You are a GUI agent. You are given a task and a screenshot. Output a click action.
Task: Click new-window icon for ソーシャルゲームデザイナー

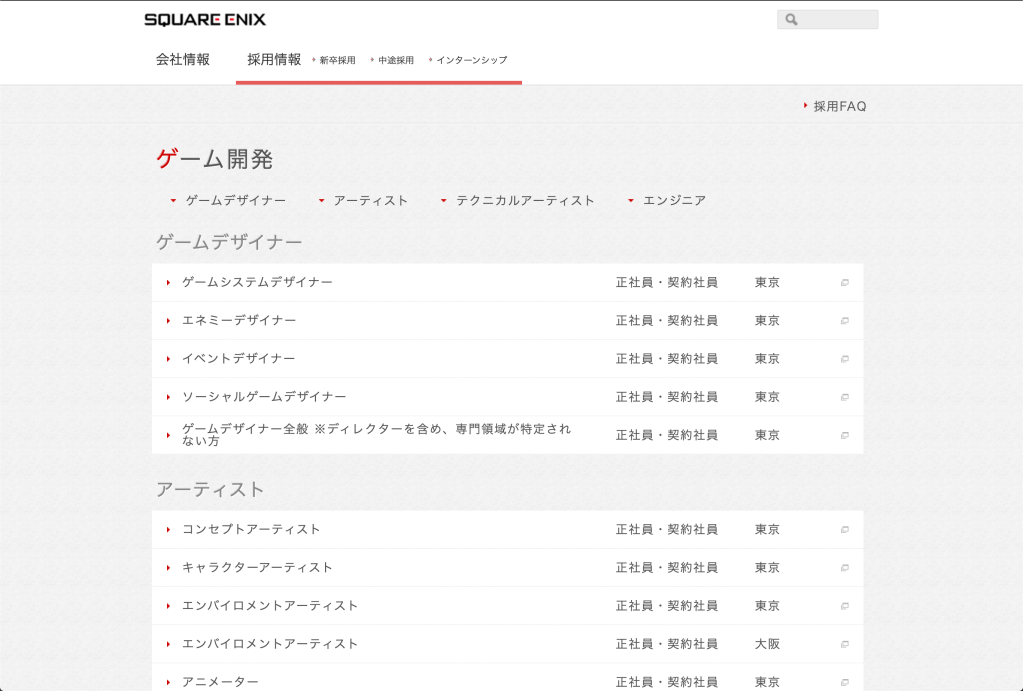click(845, 397)
